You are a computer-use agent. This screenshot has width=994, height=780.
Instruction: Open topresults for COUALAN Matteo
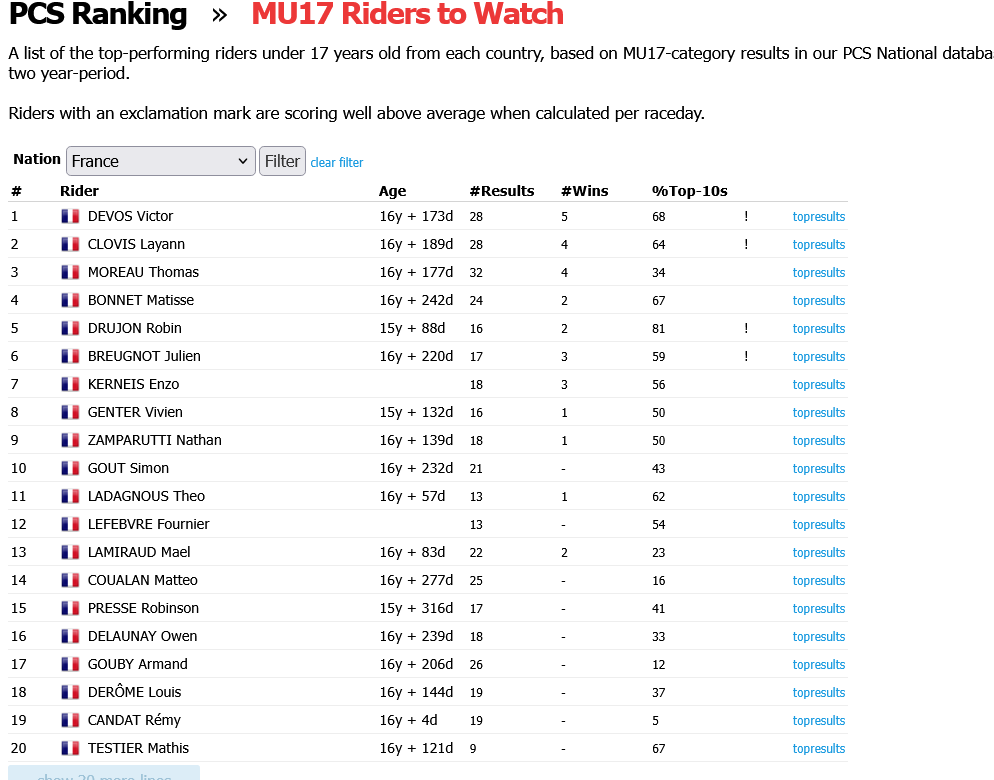point(818,580)
